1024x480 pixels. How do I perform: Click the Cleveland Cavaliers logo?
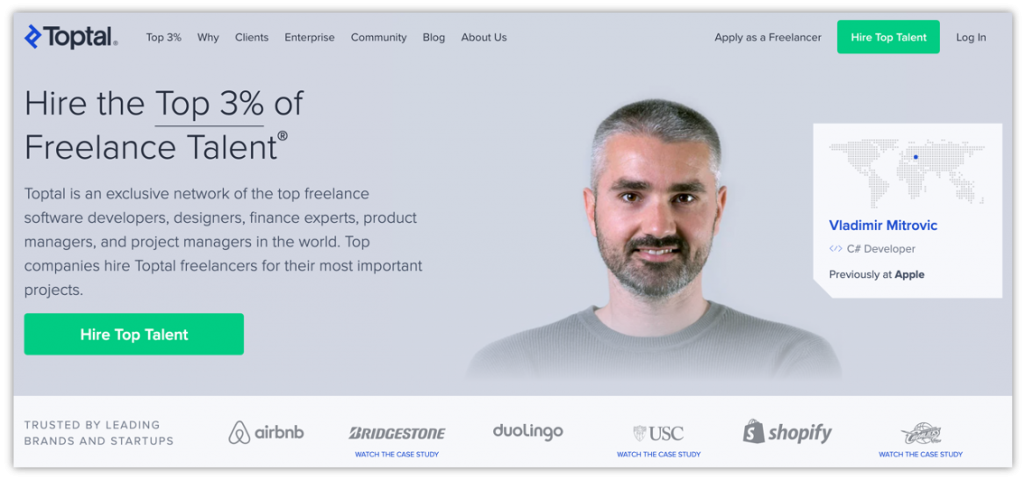(x=921, y=434)
